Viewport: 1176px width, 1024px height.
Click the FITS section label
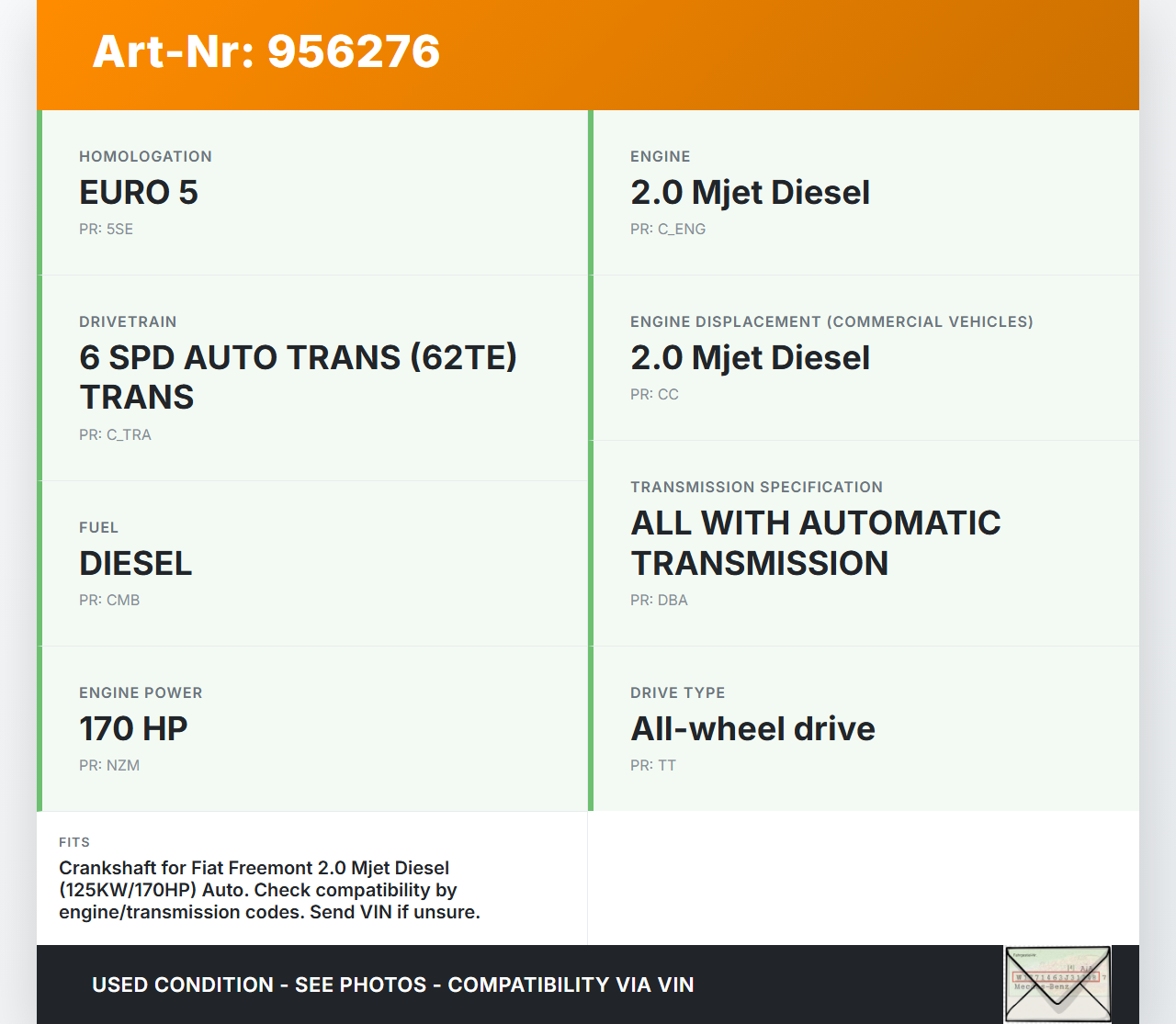(74, 842)
